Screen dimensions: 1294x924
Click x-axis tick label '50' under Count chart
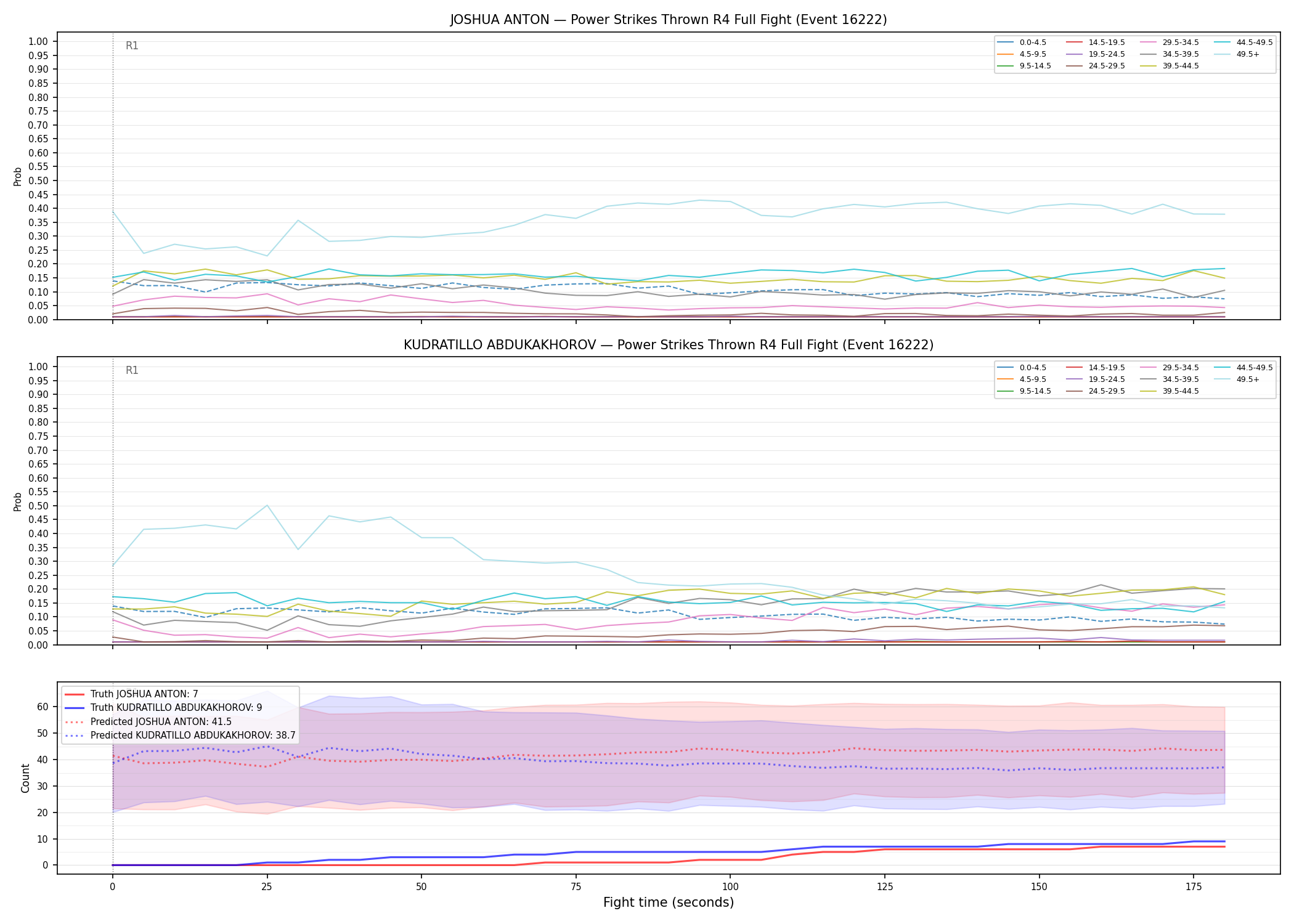421,887
